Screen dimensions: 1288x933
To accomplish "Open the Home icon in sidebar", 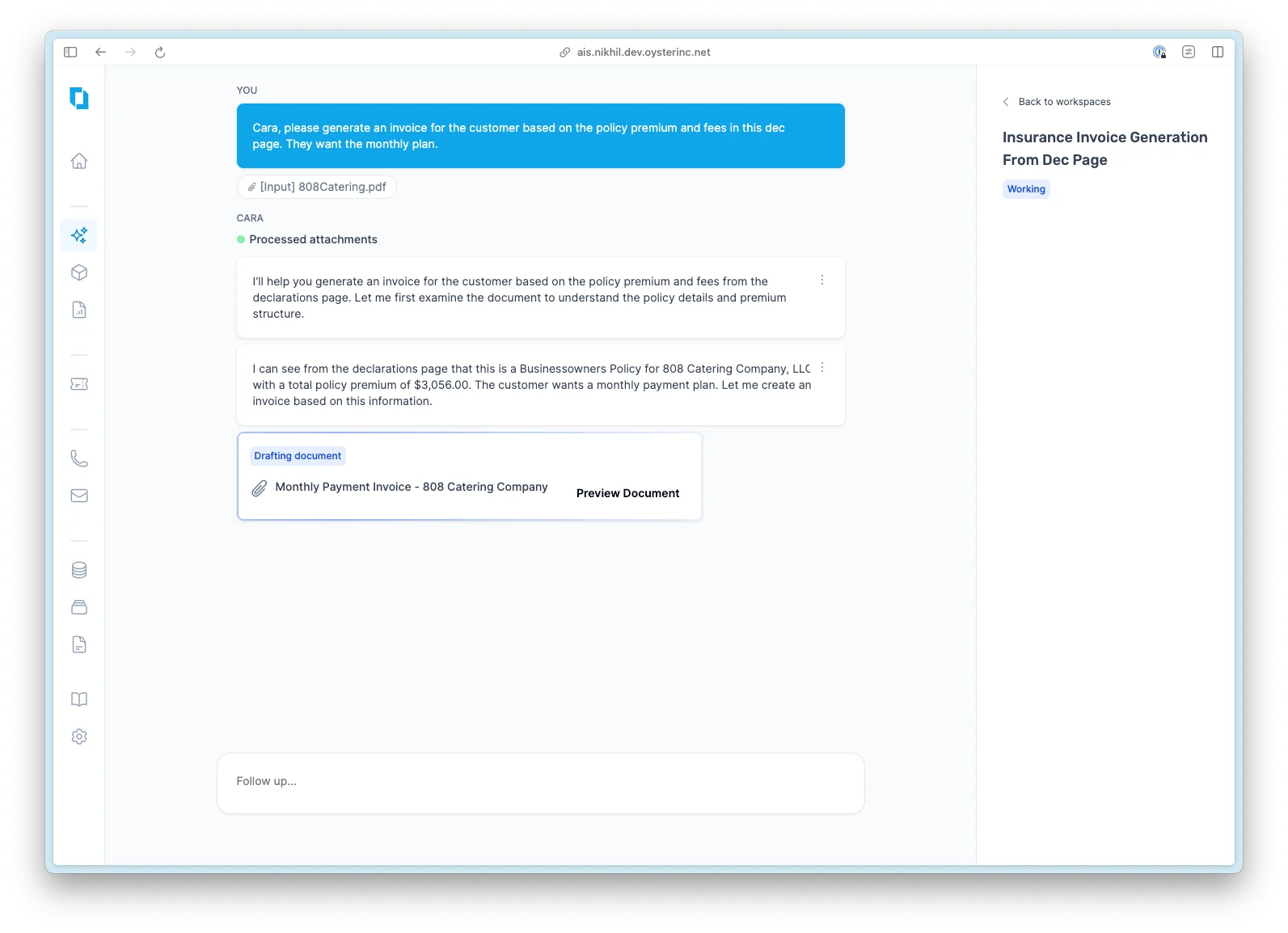I will tap(79, 161).
